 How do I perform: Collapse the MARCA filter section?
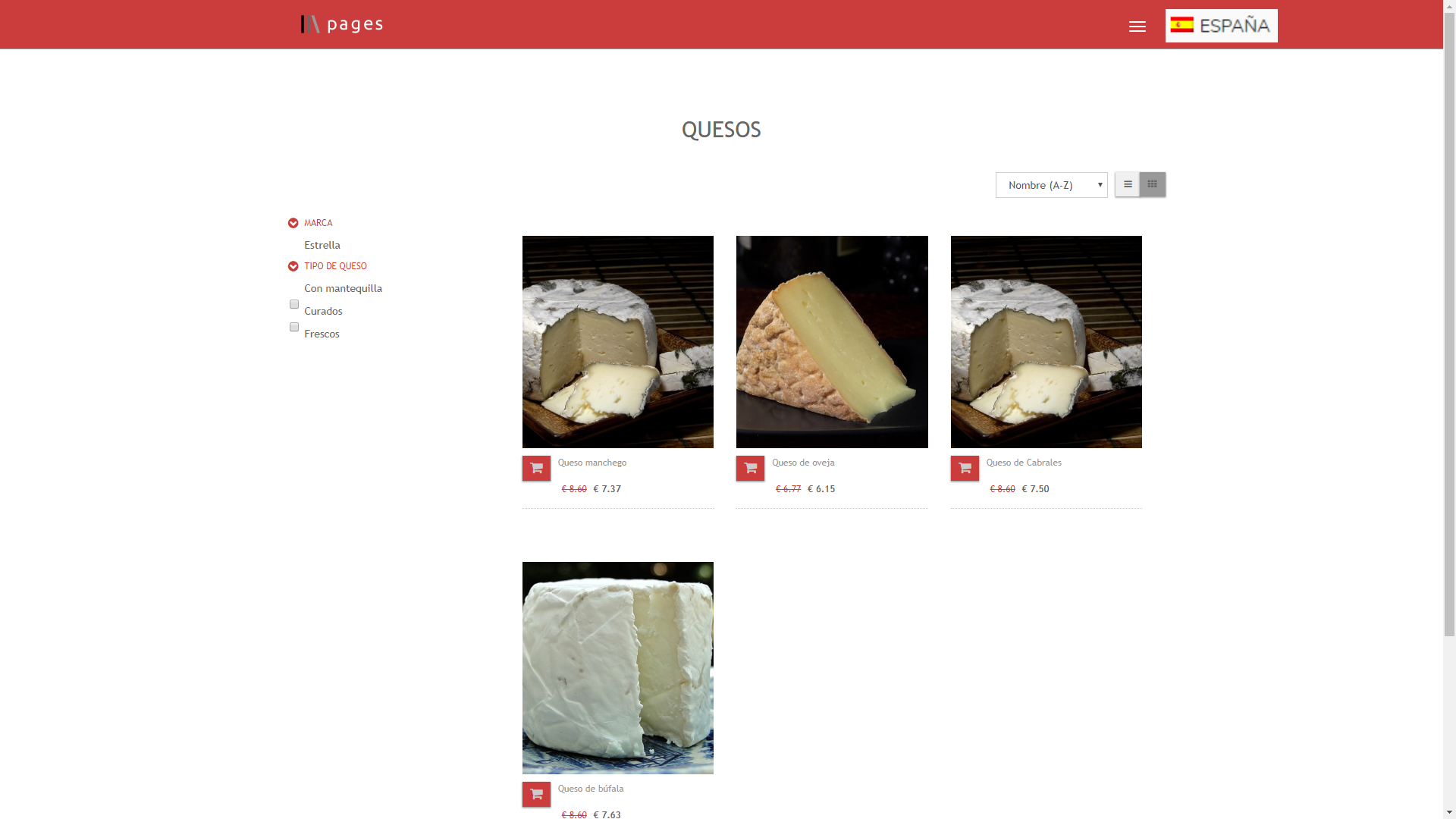[293, 223]
